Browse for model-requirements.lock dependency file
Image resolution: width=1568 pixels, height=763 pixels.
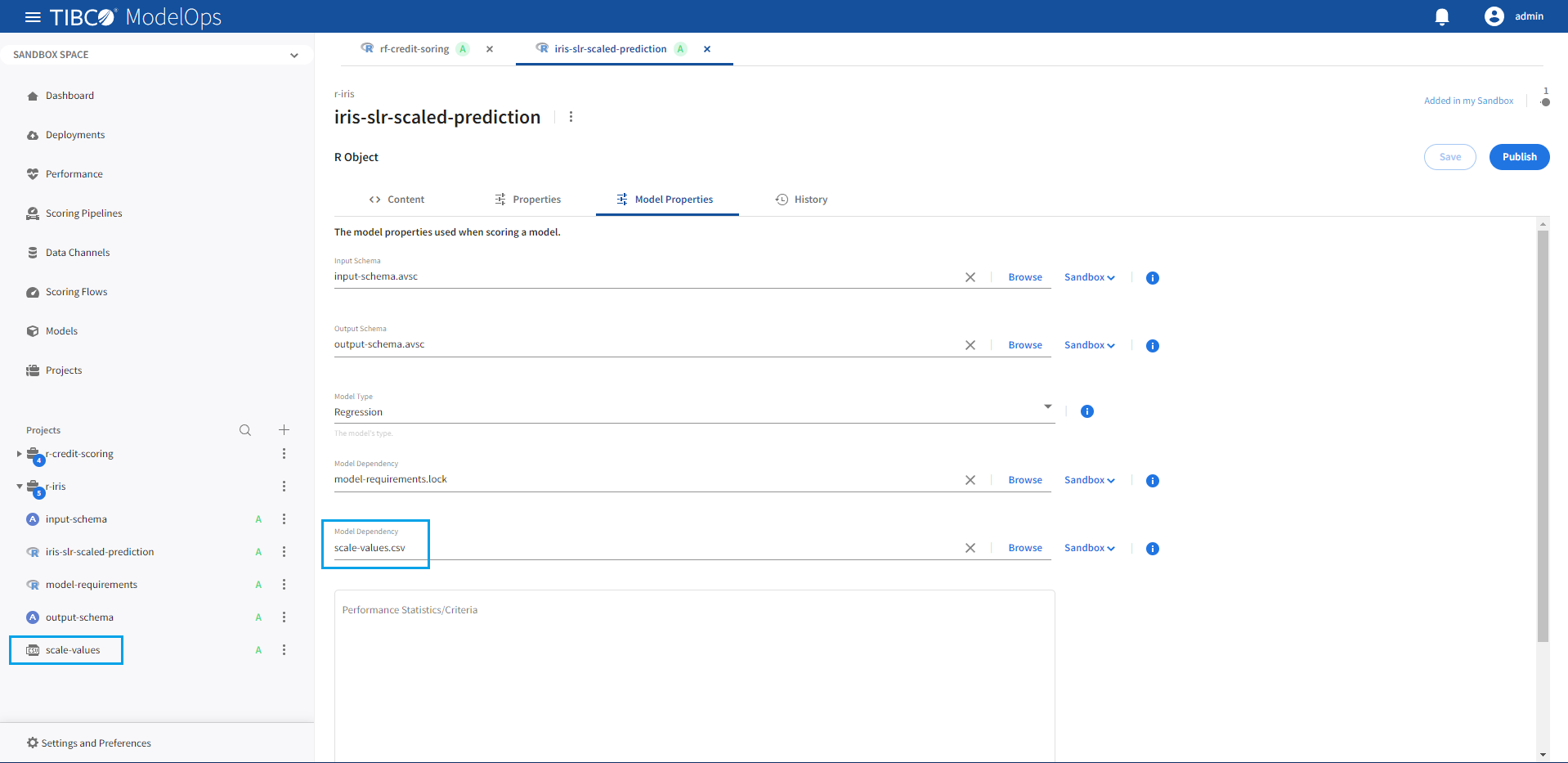point(1025,480)
